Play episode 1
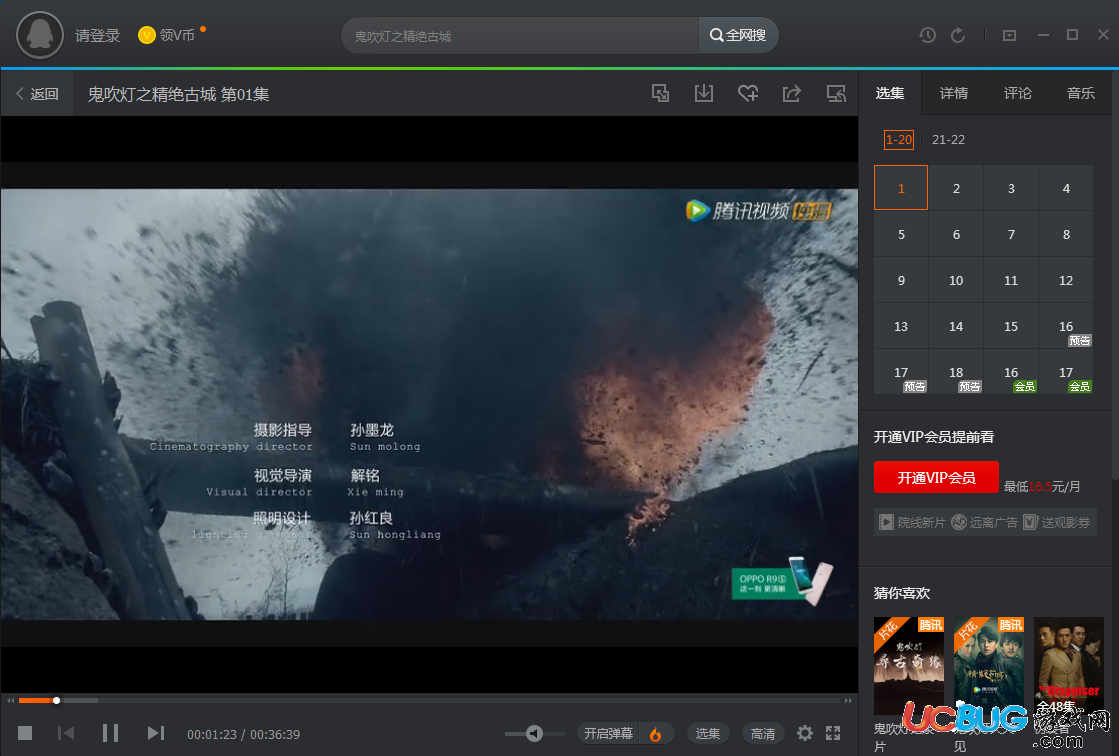The height and width of the screenshot is (756, 1119). click(901, 188)
